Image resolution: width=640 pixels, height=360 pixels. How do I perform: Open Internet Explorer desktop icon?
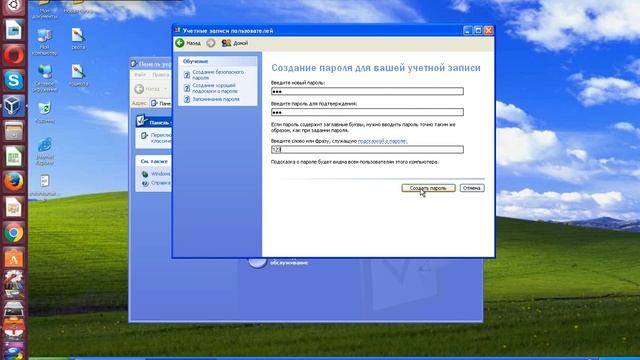pyautogui.click(x=45, y=151)
